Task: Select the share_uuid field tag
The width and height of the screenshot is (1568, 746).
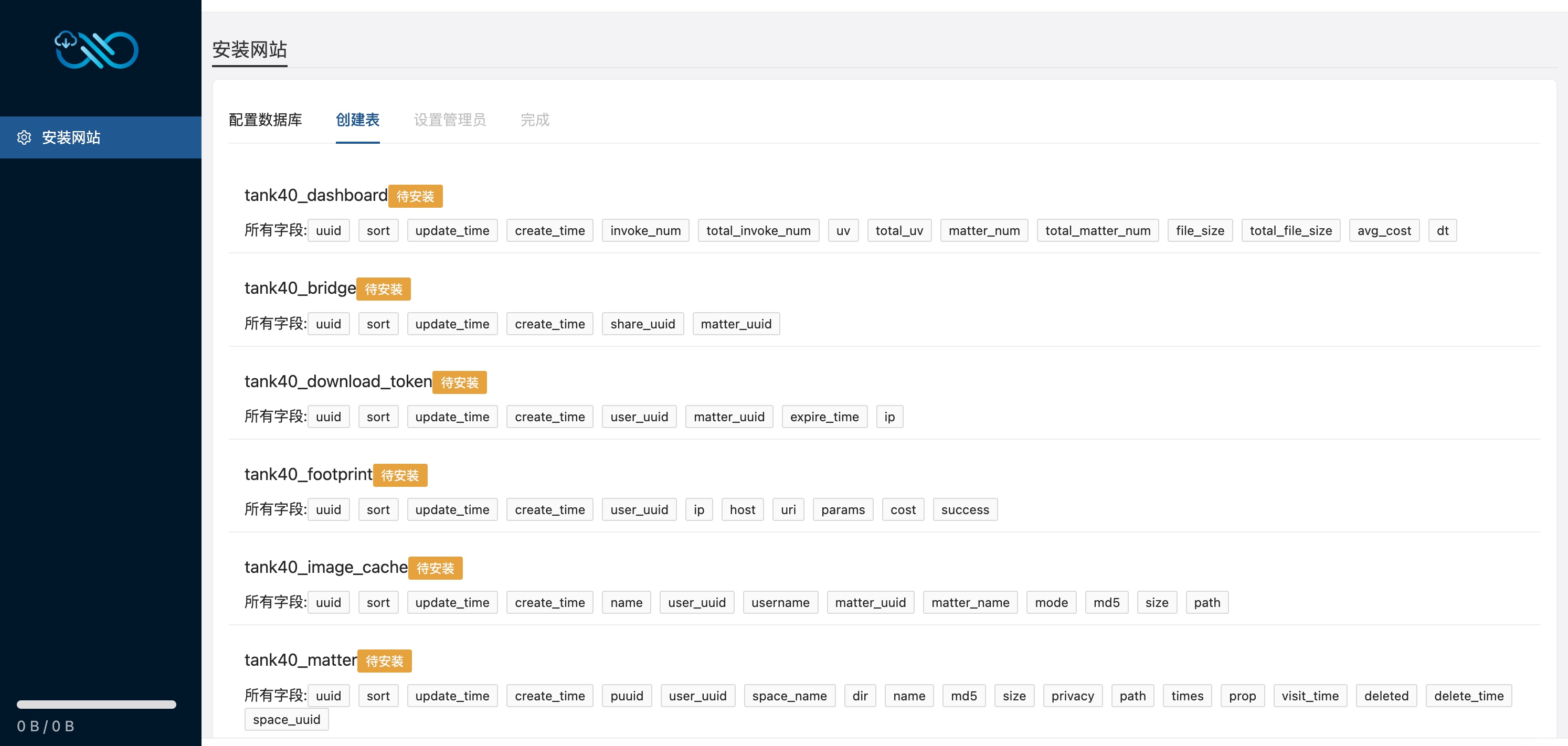Action: pos(643,324)
